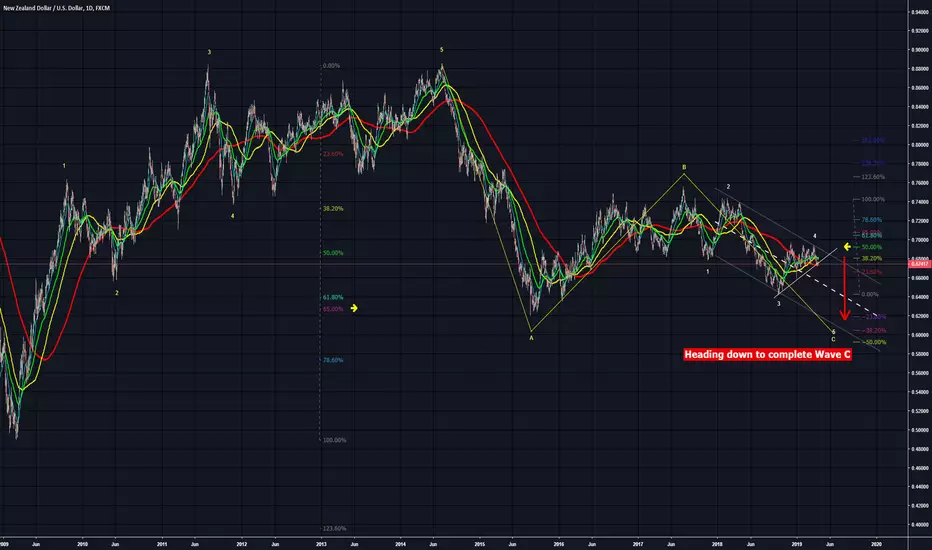The width and height of the screenshot is (932, 550).
Task: Click the 2012 label on the time axis
Action: (241, 544)
